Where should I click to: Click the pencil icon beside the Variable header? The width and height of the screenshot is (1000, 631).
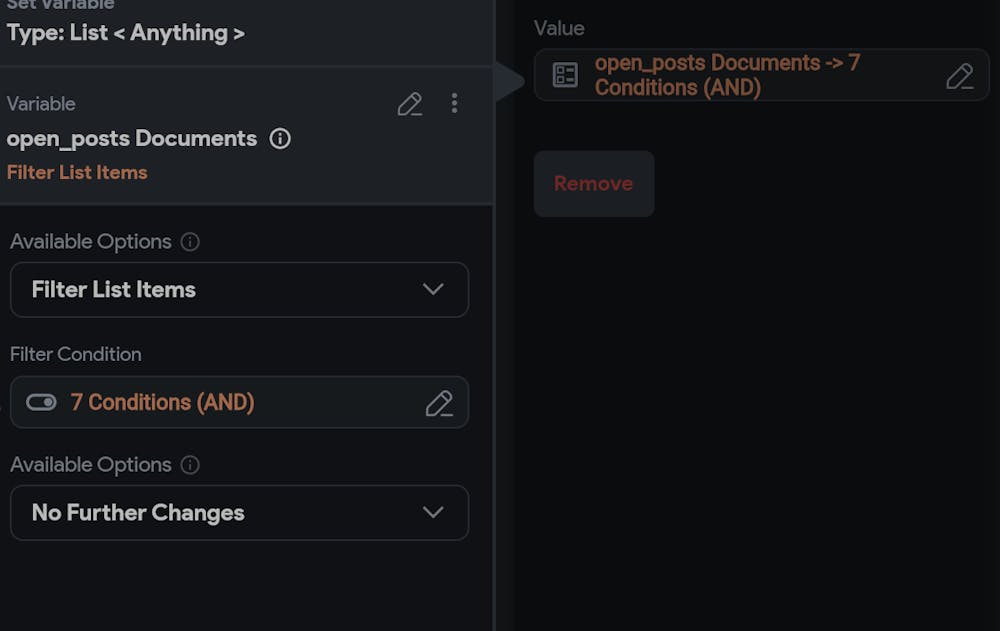tap(409, 103)
